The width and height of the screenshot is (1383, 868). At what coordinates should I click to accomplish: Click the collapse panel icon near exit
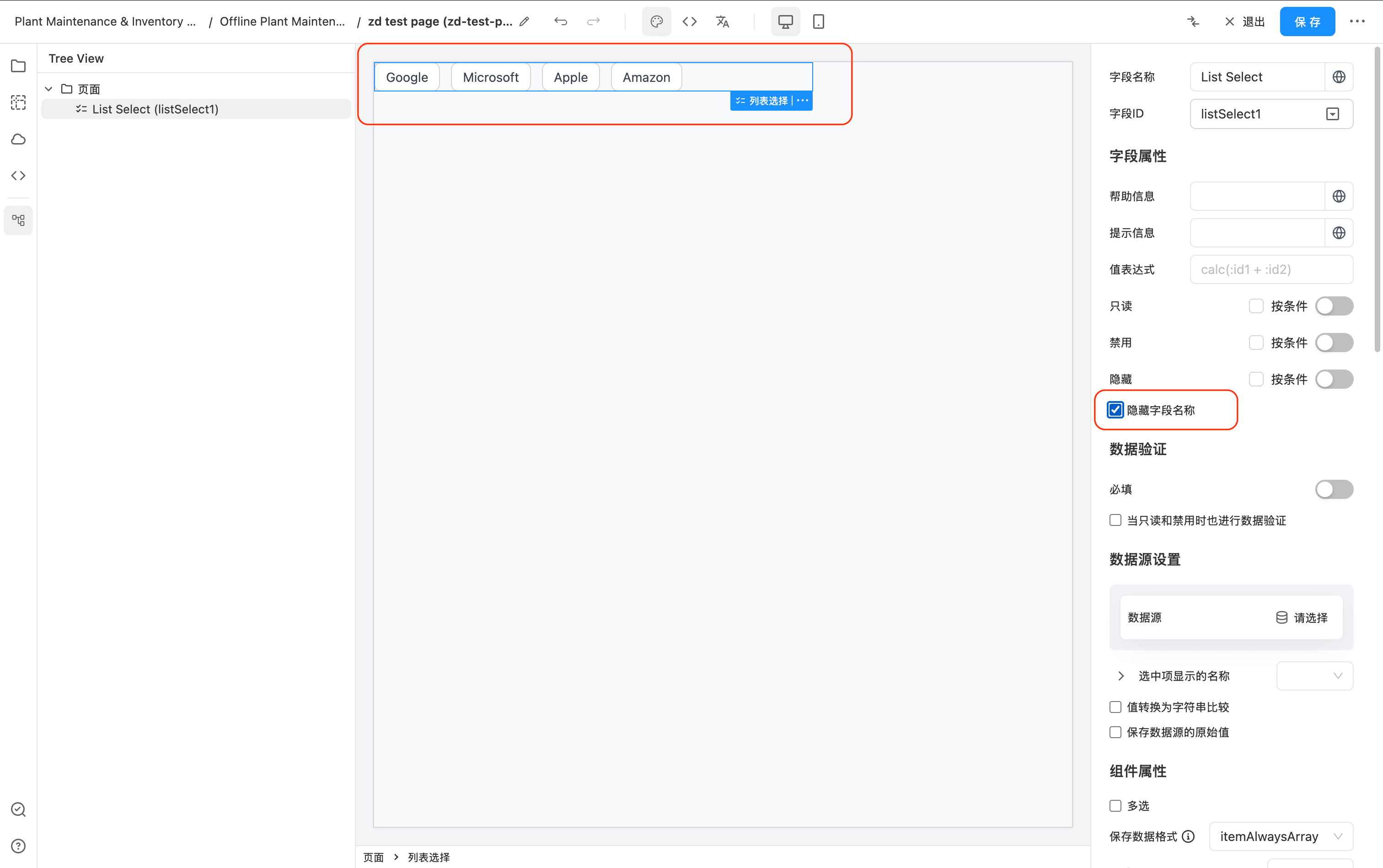(x=1194, y=22)
